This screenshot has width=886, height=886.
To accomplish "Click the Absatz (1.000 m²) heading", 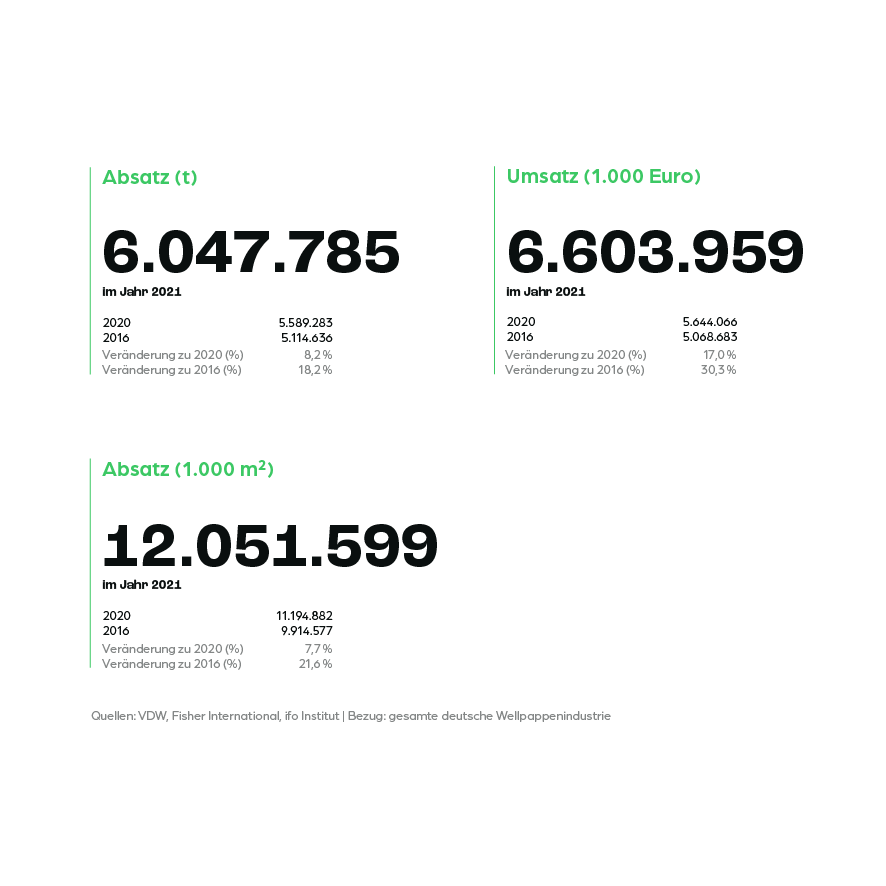I will (188, 469).
